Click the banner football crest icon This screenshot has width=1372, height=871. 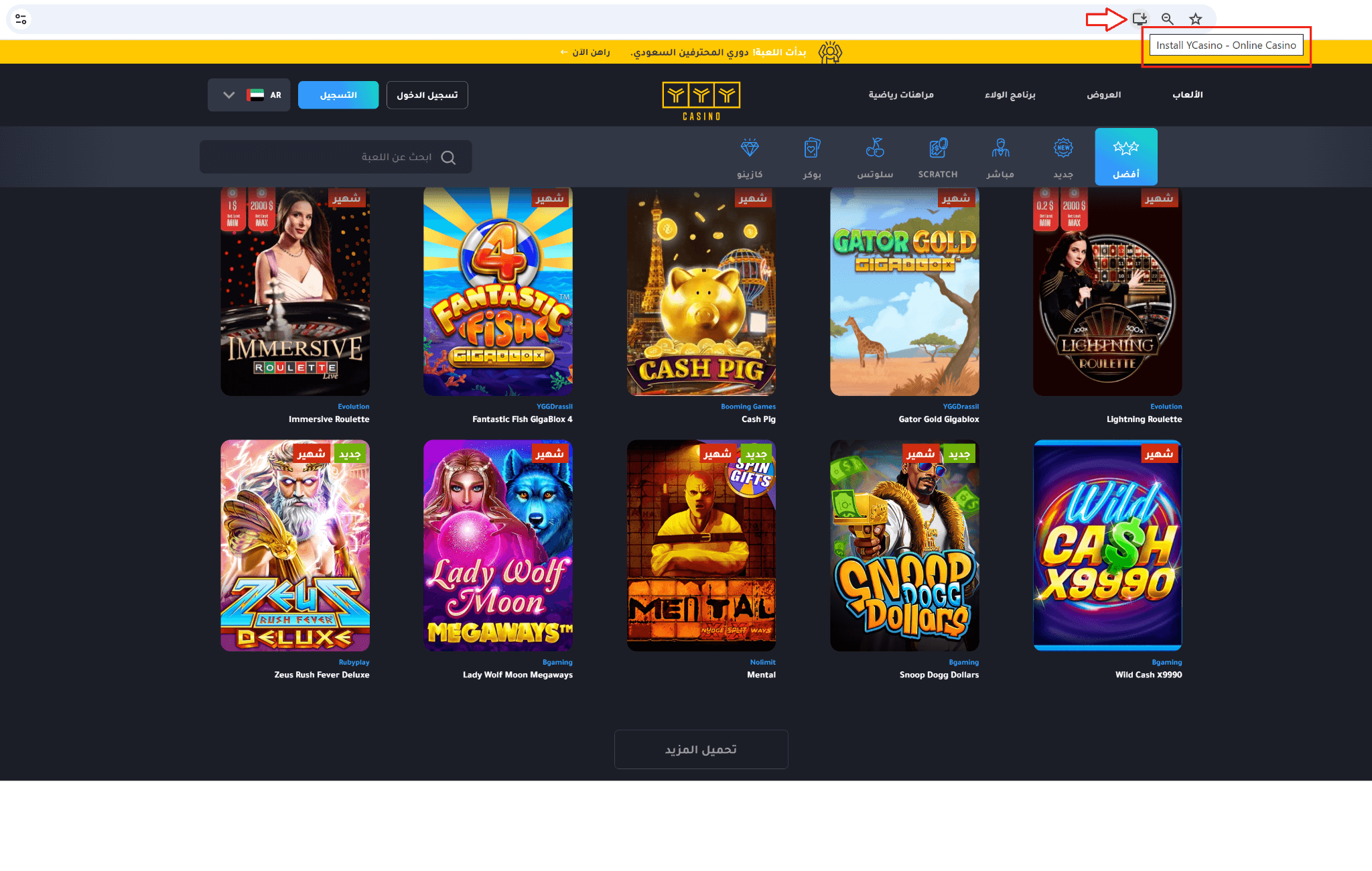830,52
